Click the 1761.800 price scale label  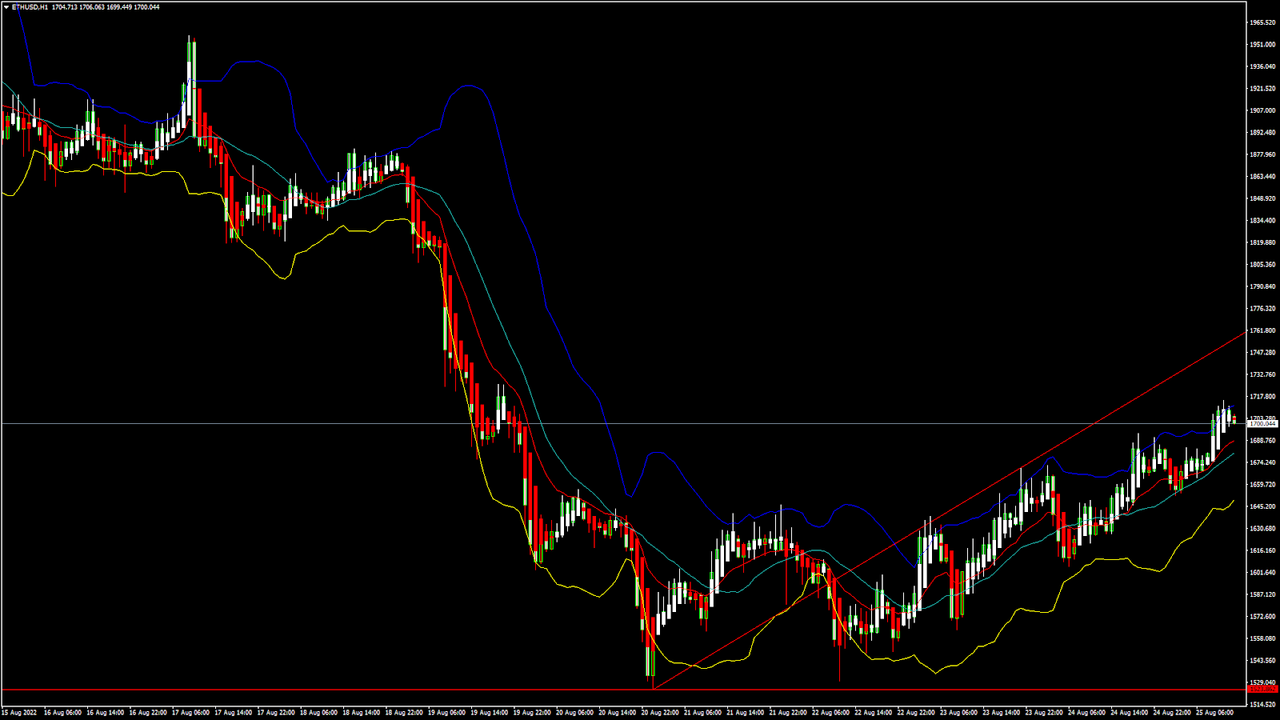[1263, 330]
